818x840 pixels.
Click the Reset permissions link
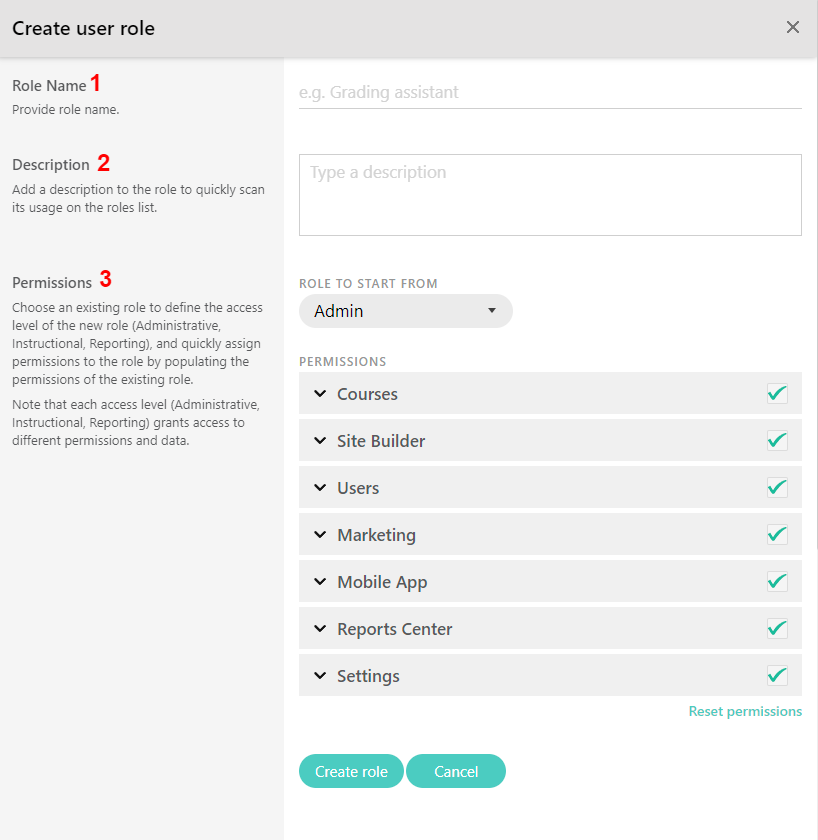point(744,711)
